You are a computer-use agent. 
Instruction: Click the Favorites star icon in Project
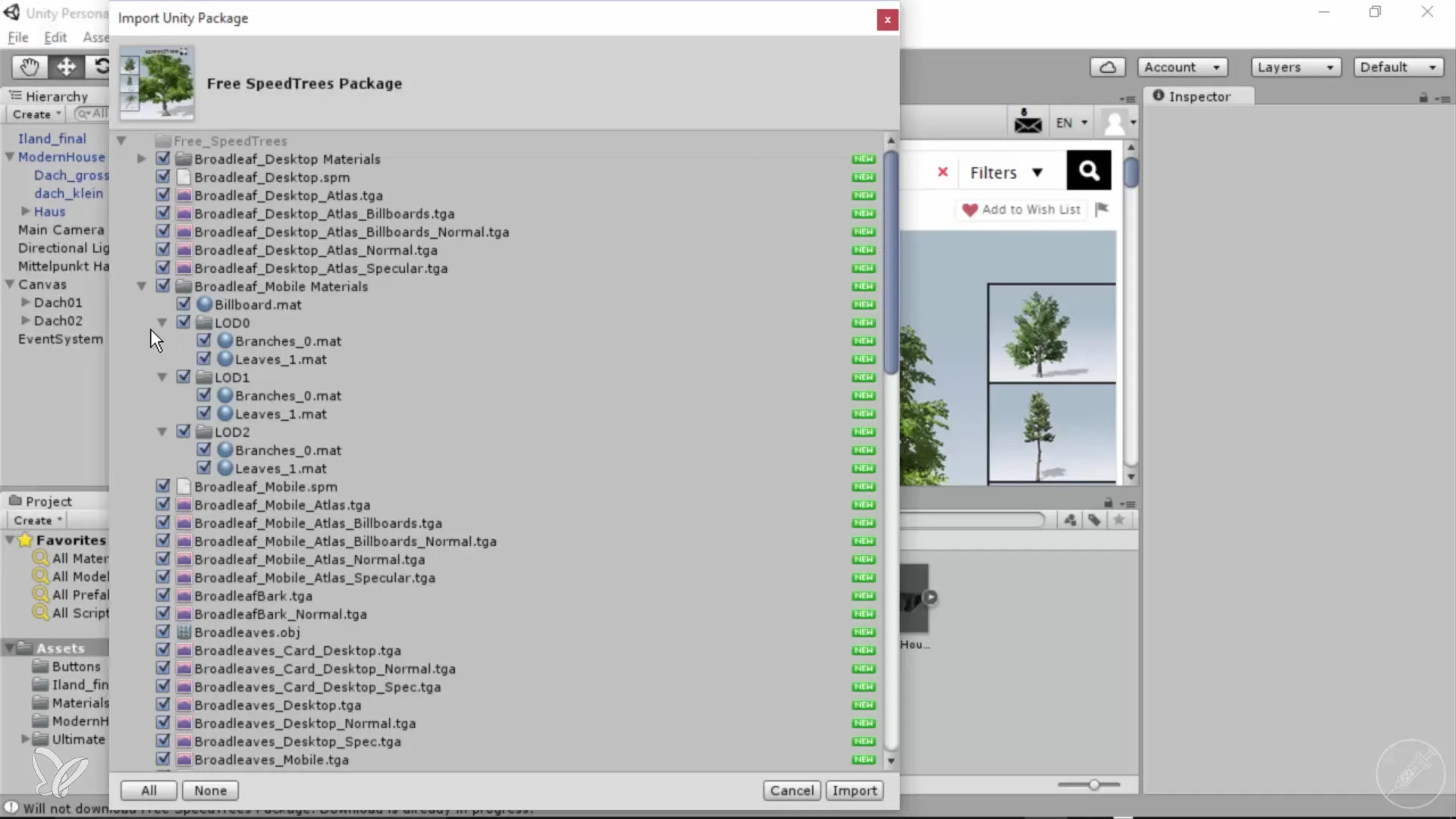click(25, 540)
